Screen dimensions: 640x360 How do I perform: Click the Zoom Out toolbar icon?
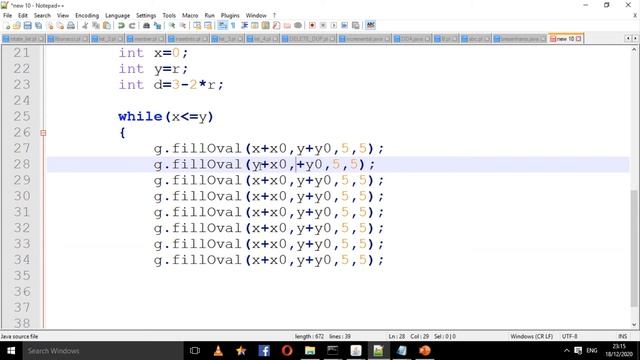tap(182, 25)
